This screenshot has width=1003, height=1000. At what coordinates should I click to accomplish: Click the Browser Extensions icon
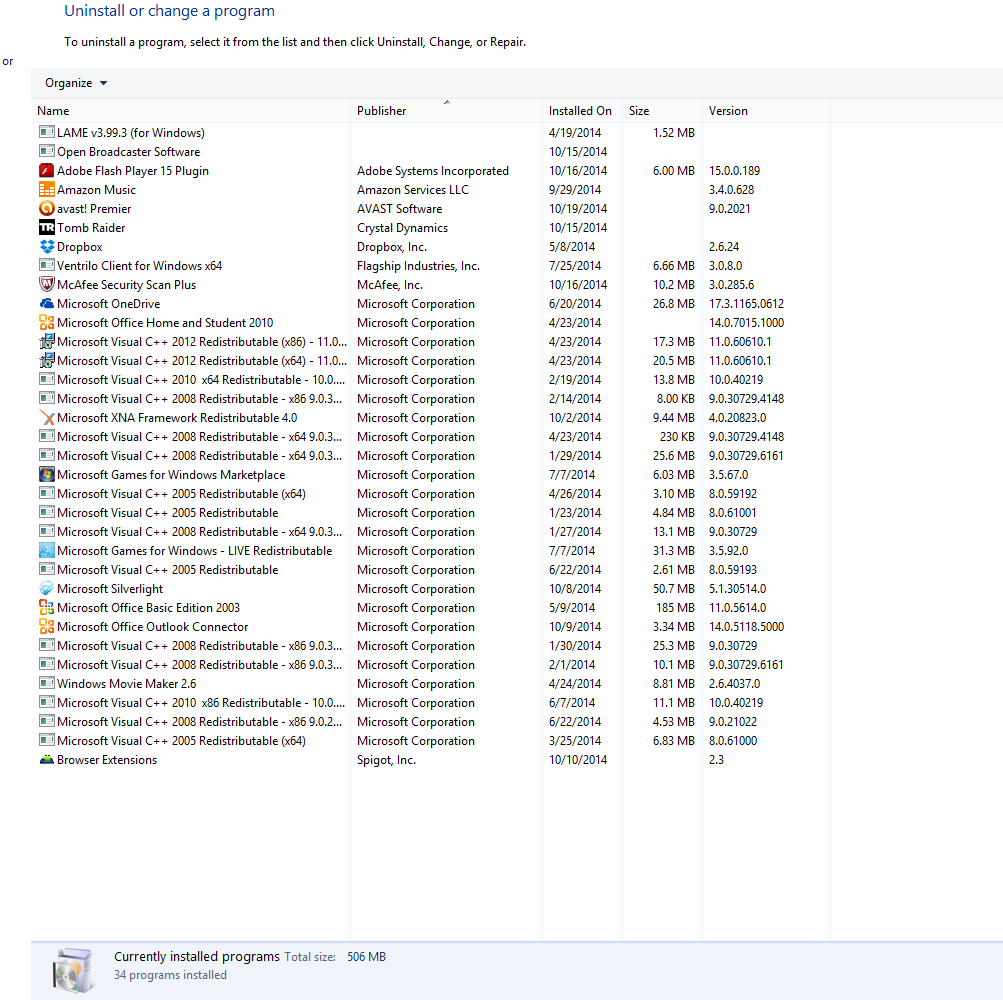(47, 760)
